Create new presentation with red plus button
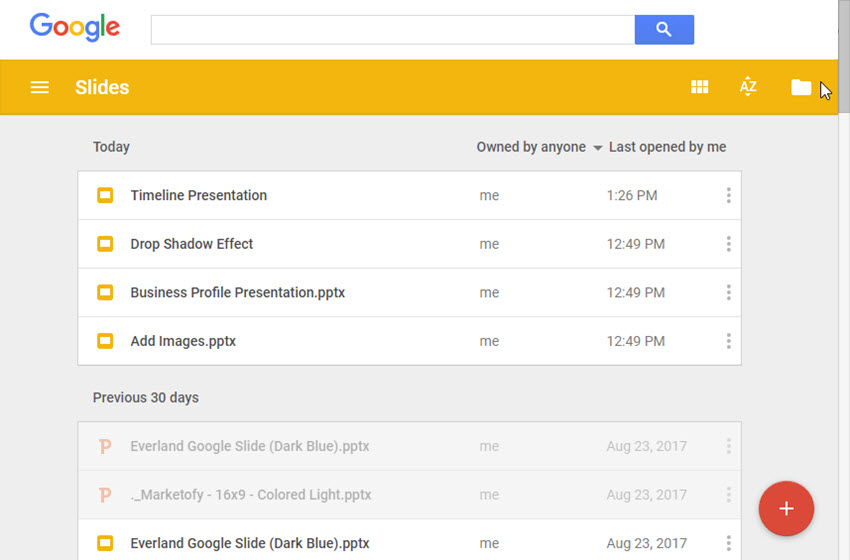Viewport: 850px width, 560px height. tap(786, 509)
